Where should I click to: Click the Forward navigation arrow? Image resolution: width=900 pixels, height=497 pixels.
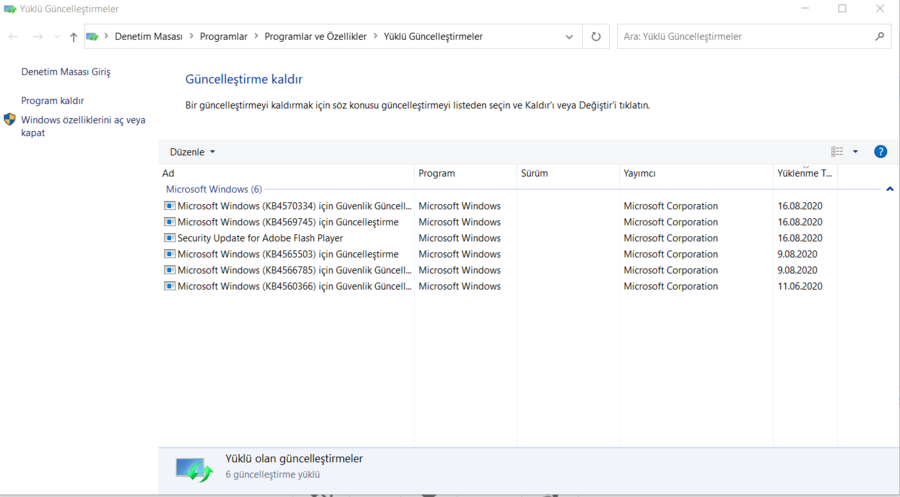[x=38, y=37]
